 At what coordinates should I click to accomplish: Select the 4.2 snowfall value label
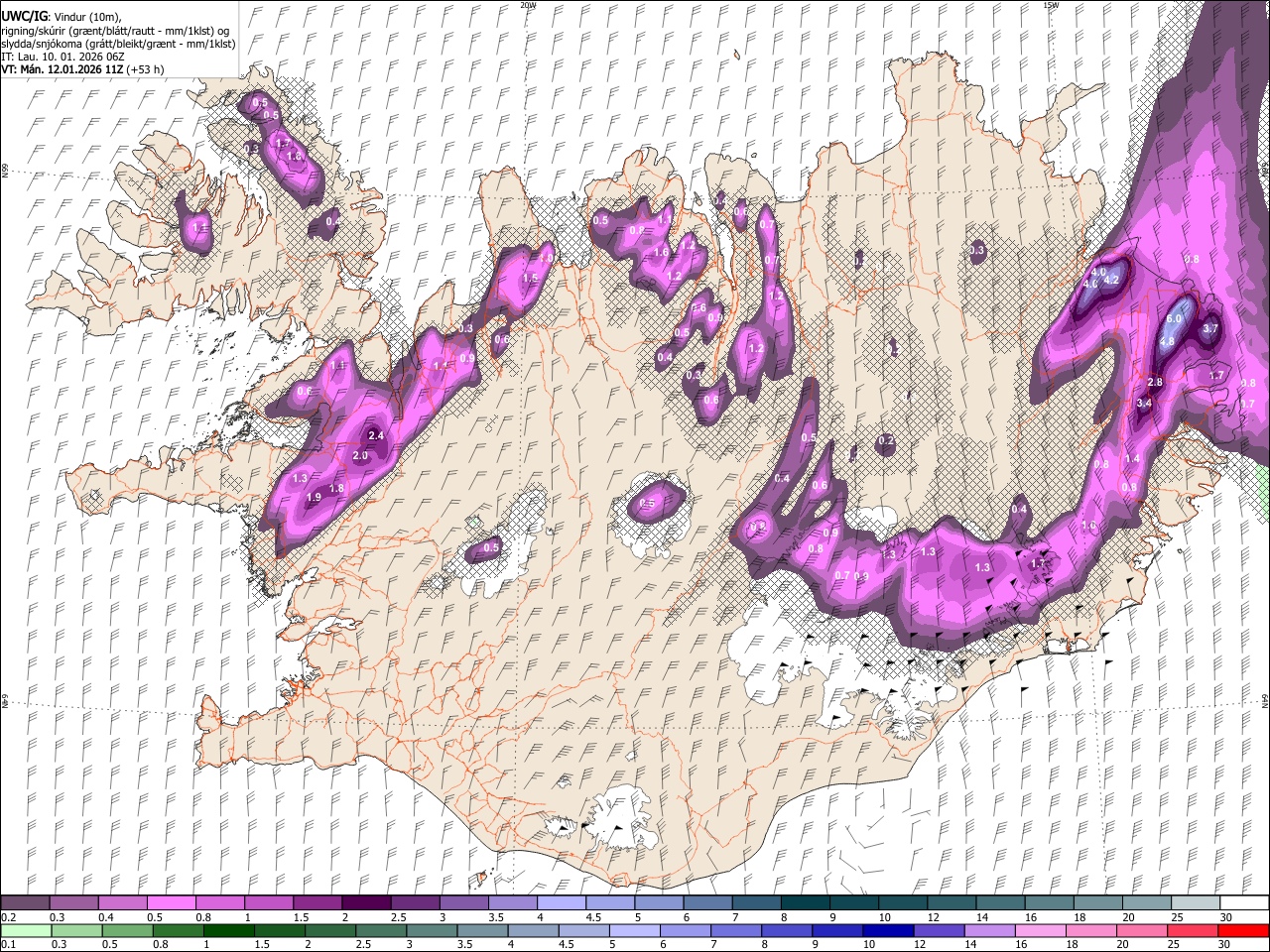1111,281
